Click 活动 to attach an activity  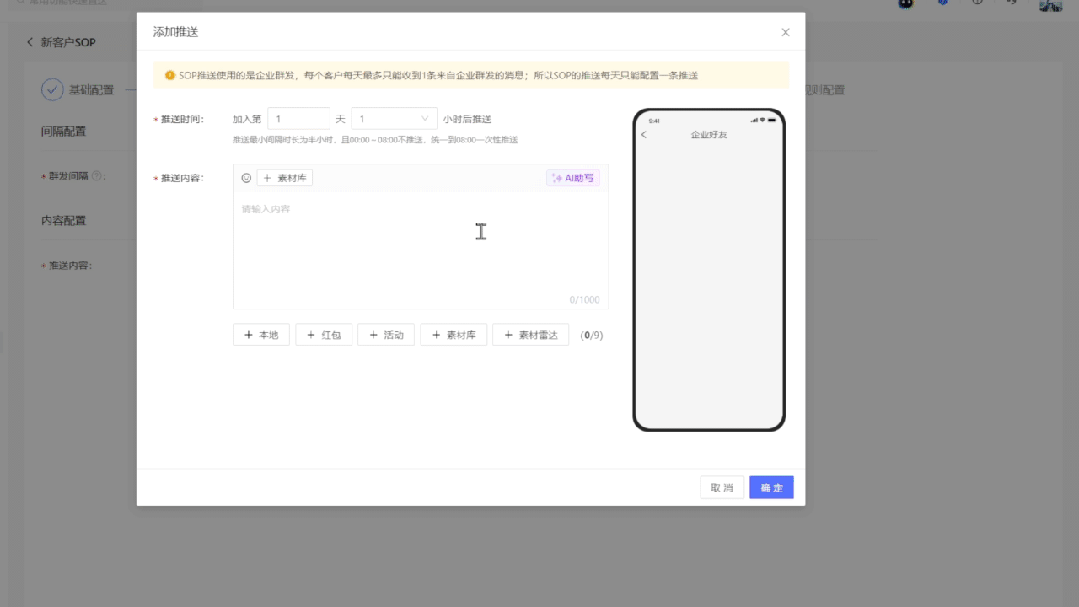[384, 334]
